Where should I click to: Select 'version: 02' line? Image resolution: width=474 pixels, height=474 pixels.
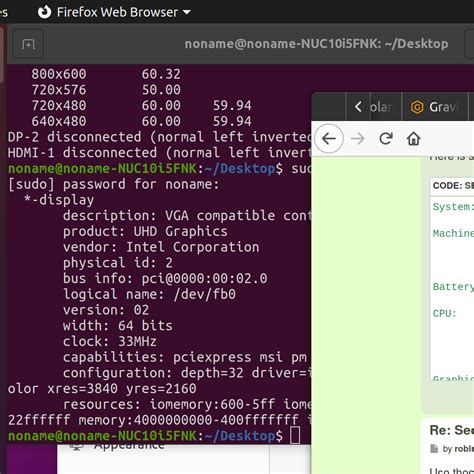click(106, 310)
